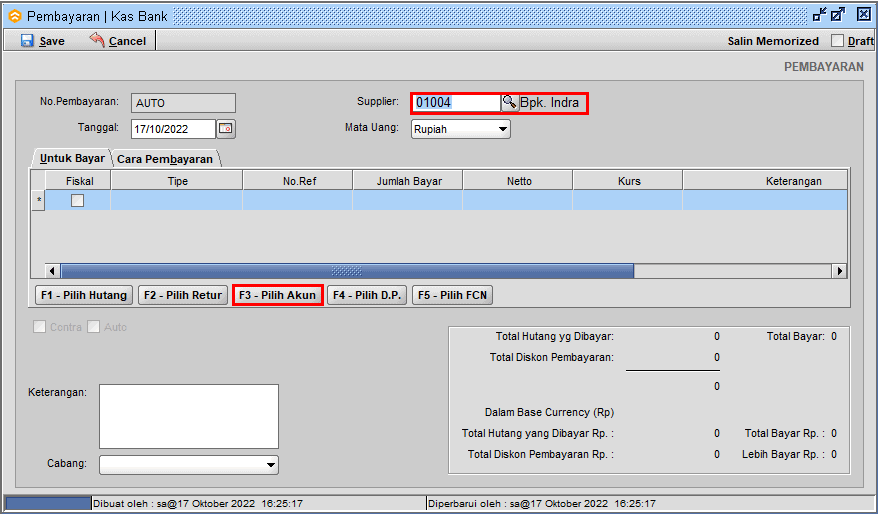Open supplier search magnifier icon
Image resolution: width=878 pixels, height=514 pixels.
510,102
